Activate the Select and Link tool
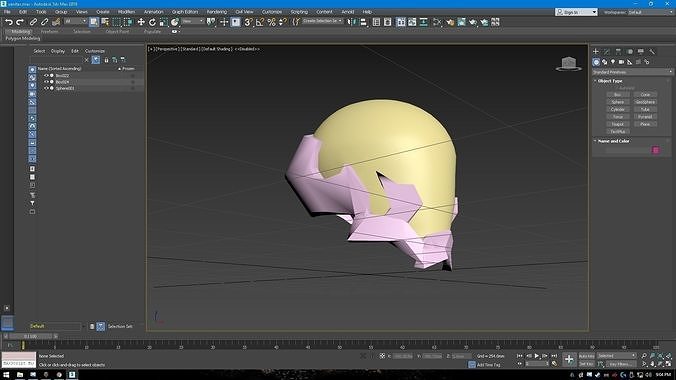Image resolution: width=676 pixels, height=380 pixels. pyautogui.click(x=33, y=22)
